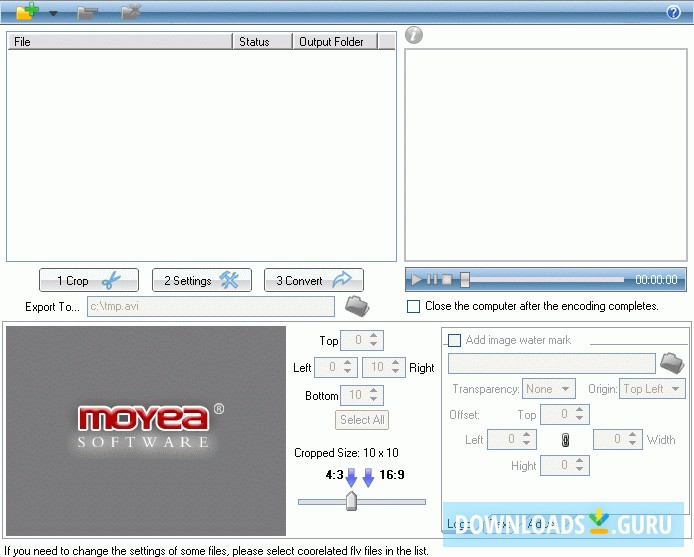
Task: Increase the crop Right value
Action: tap(396, 363)
